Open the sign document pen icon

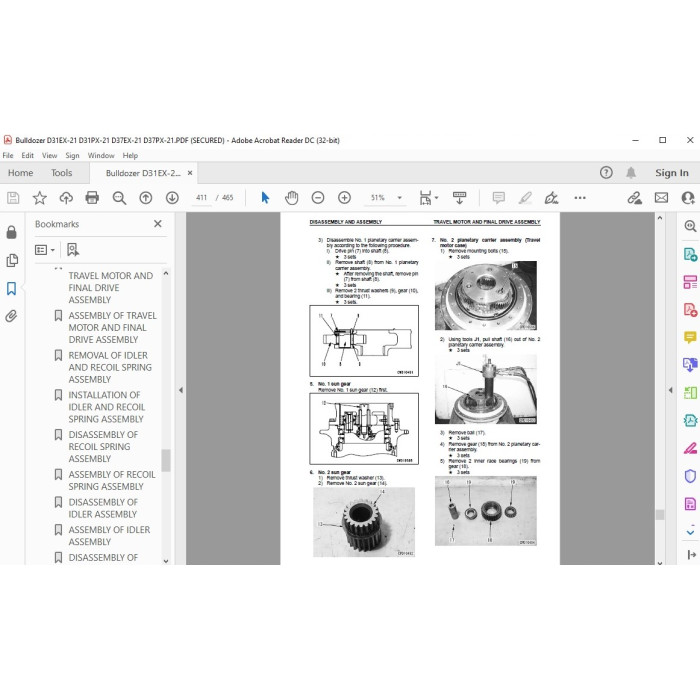point(551,198)
